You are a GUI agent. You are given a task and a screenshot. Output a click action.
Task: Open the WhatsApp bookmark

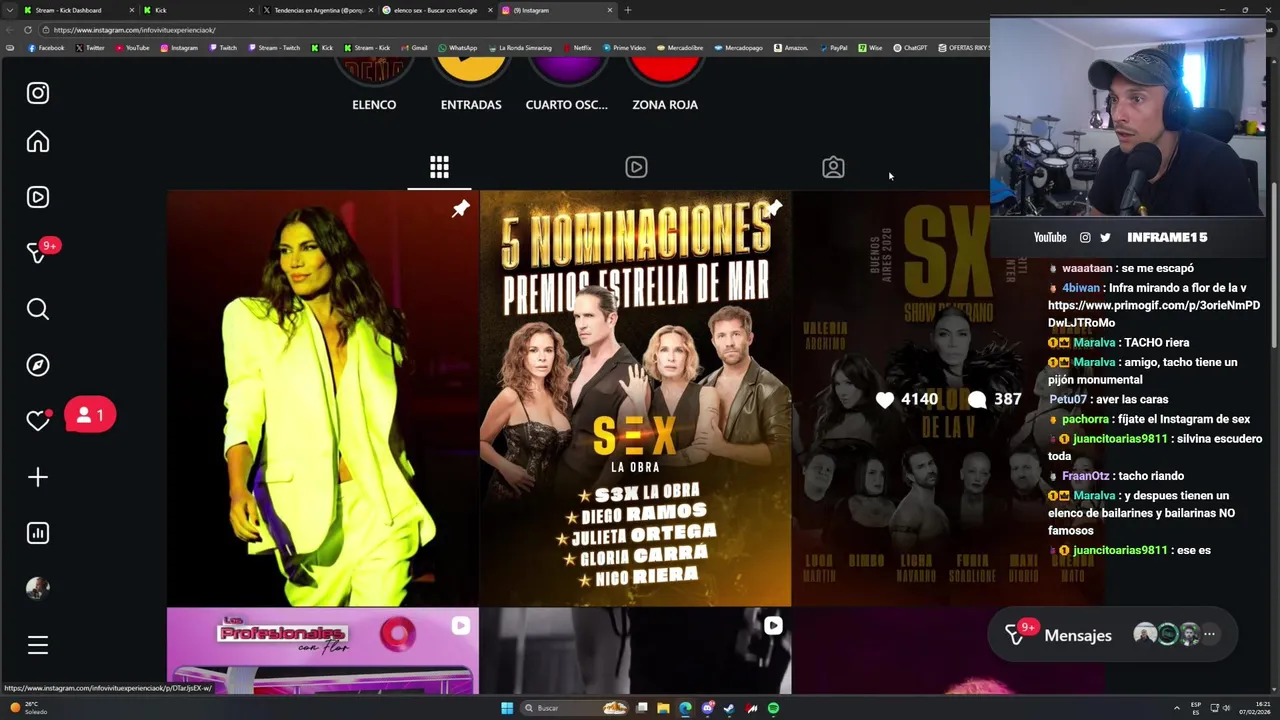[457, 48]
